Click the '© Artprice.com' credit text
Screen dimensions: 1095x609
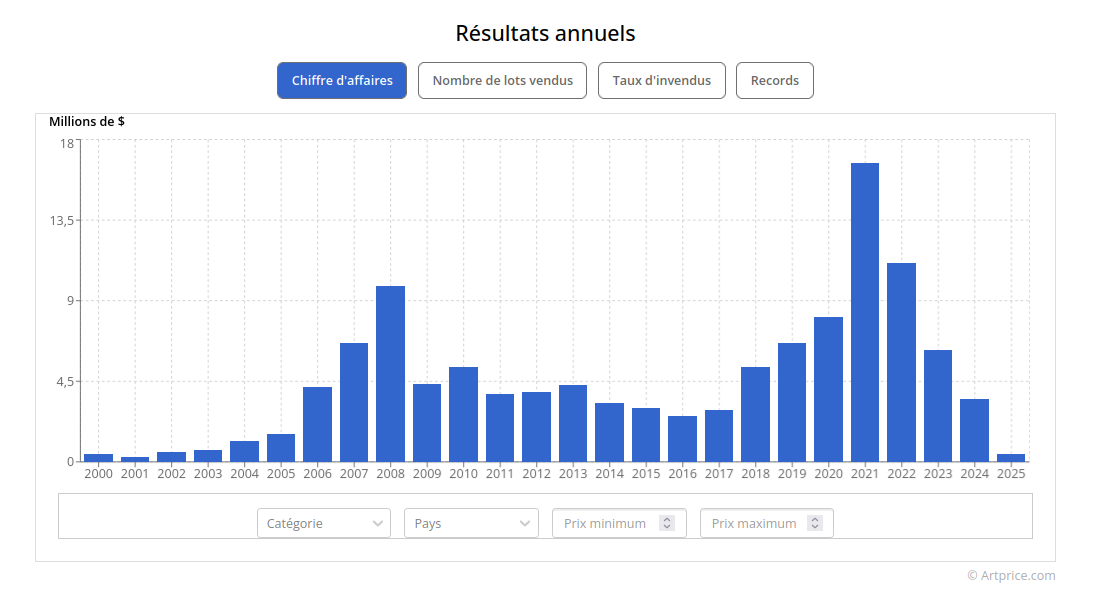[x=1011, y=575]
